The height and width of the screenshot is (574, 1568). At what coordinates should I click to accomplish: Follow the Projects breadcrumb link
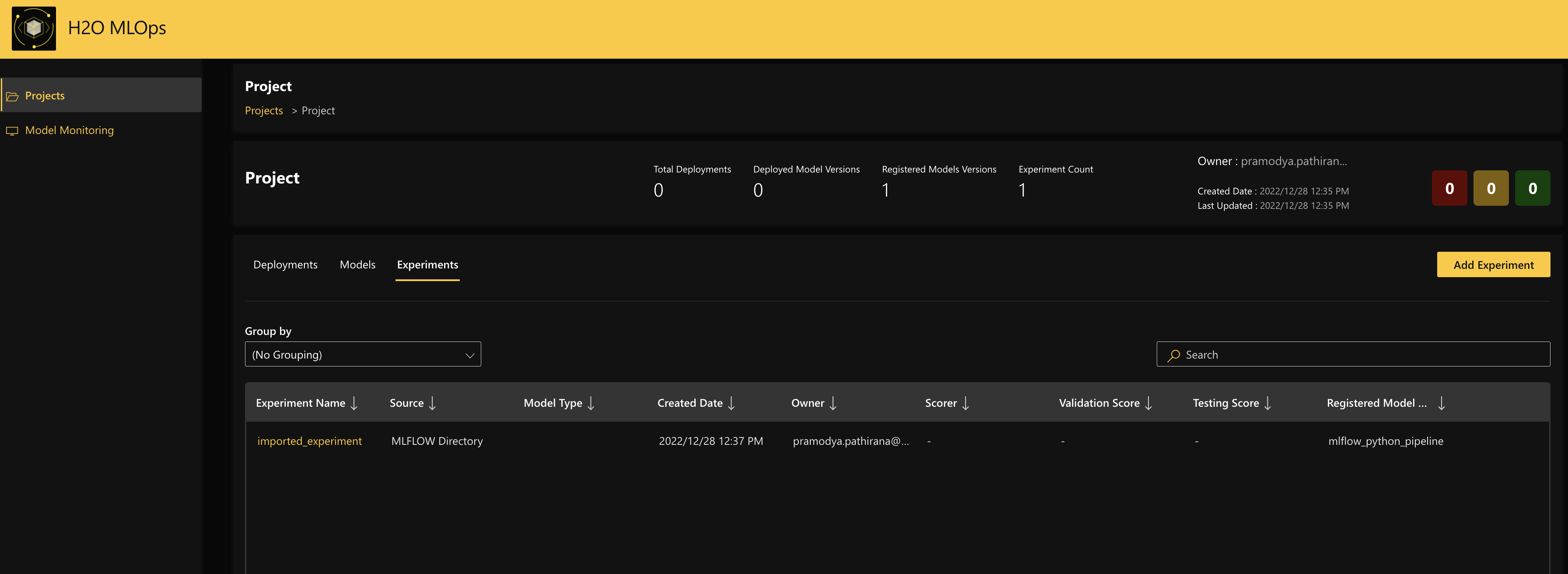pyautogui.click(x=263, y=110)
